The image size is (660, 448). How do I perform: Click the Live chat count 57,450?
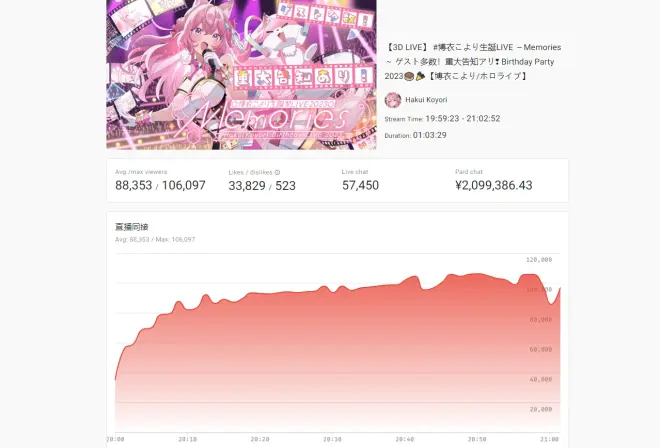pos(360,185)
